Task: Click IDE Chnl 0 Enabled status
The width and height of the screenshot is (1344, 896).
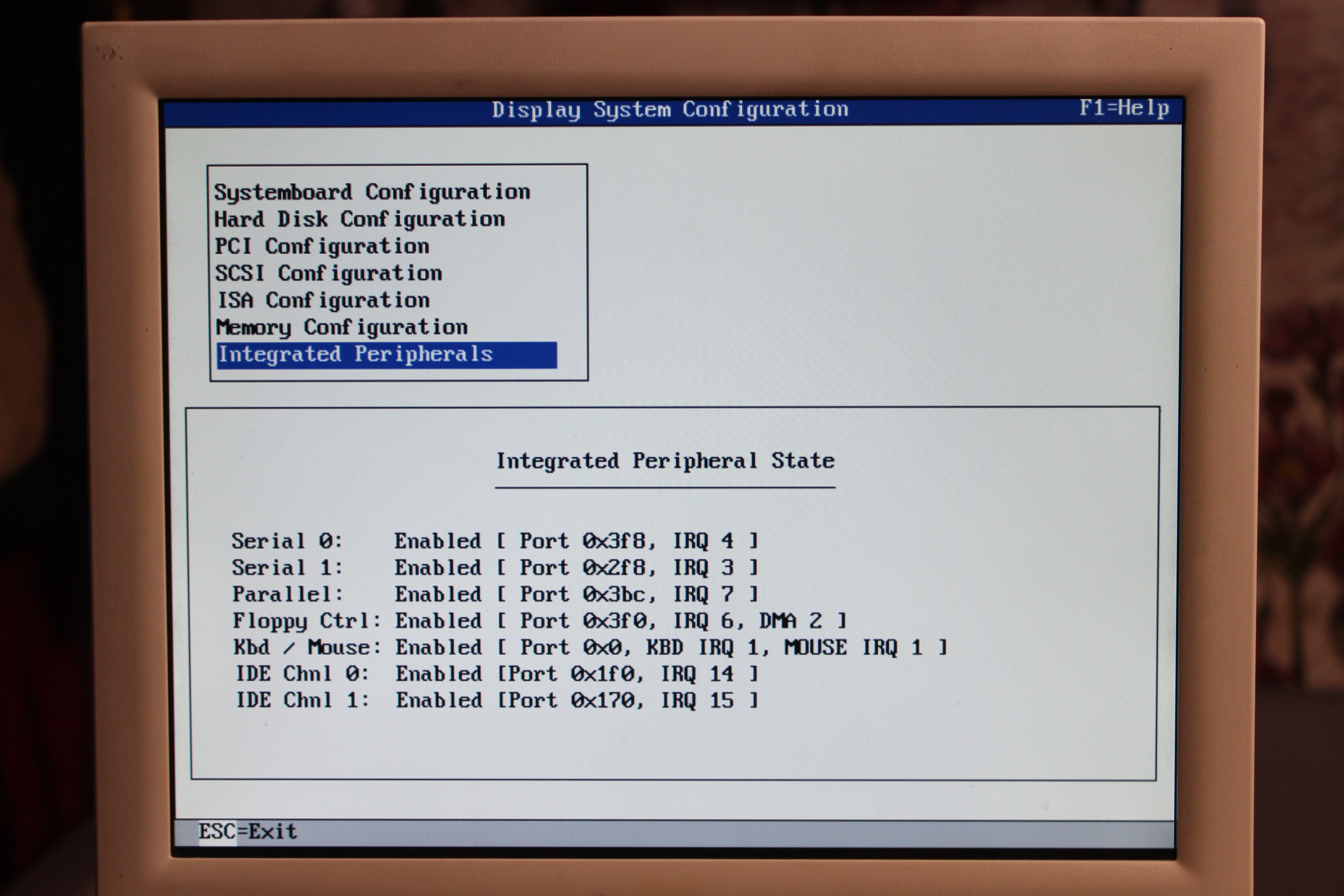Action: click(438, 674)
